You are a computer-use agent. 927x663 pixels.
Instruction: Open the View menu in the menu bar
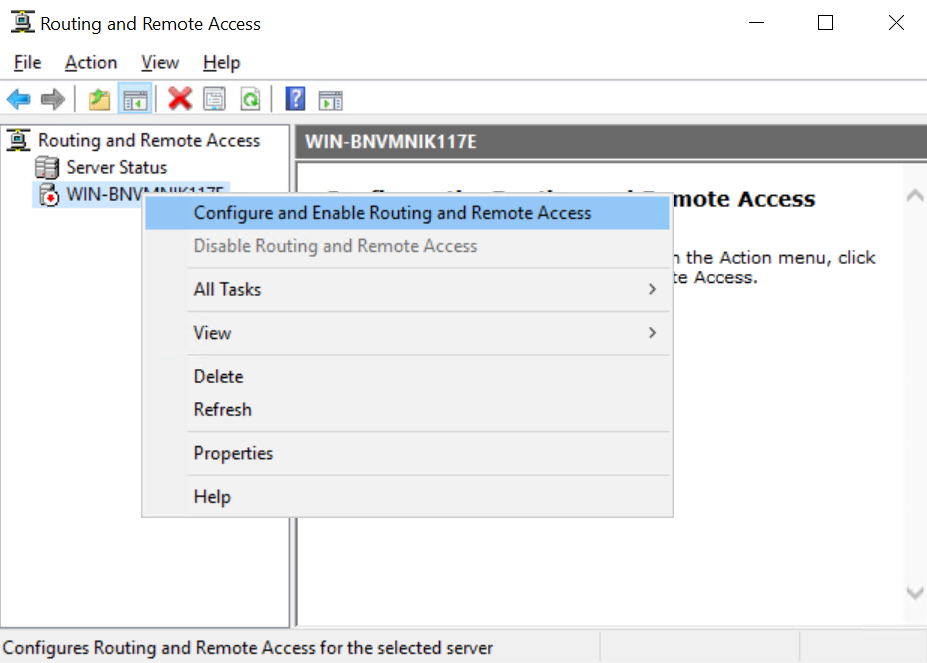[x=160, y=63]
